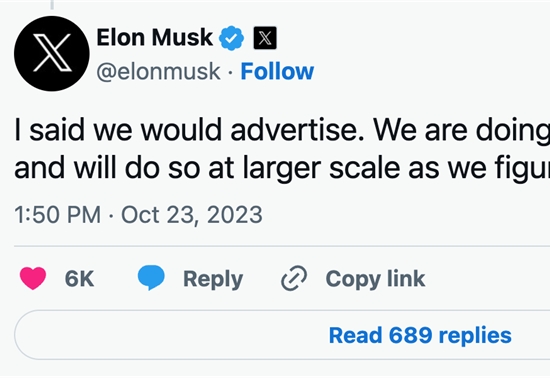Click the 1:50 PM time stamp
The image size is (550, 378).
point(58,215)
